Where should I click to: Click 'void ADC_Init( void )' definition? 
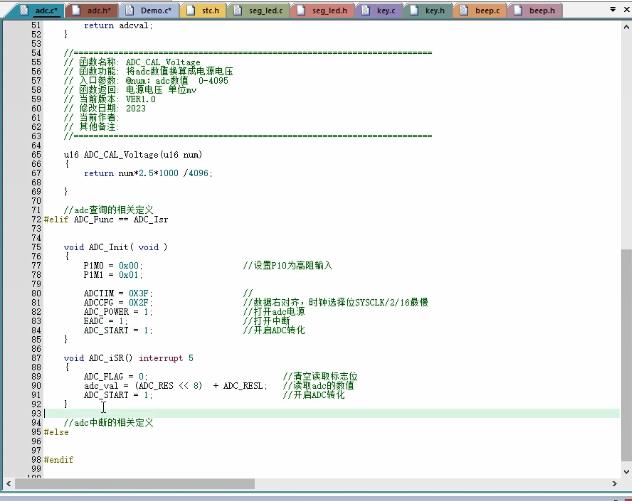pos(115,247)
